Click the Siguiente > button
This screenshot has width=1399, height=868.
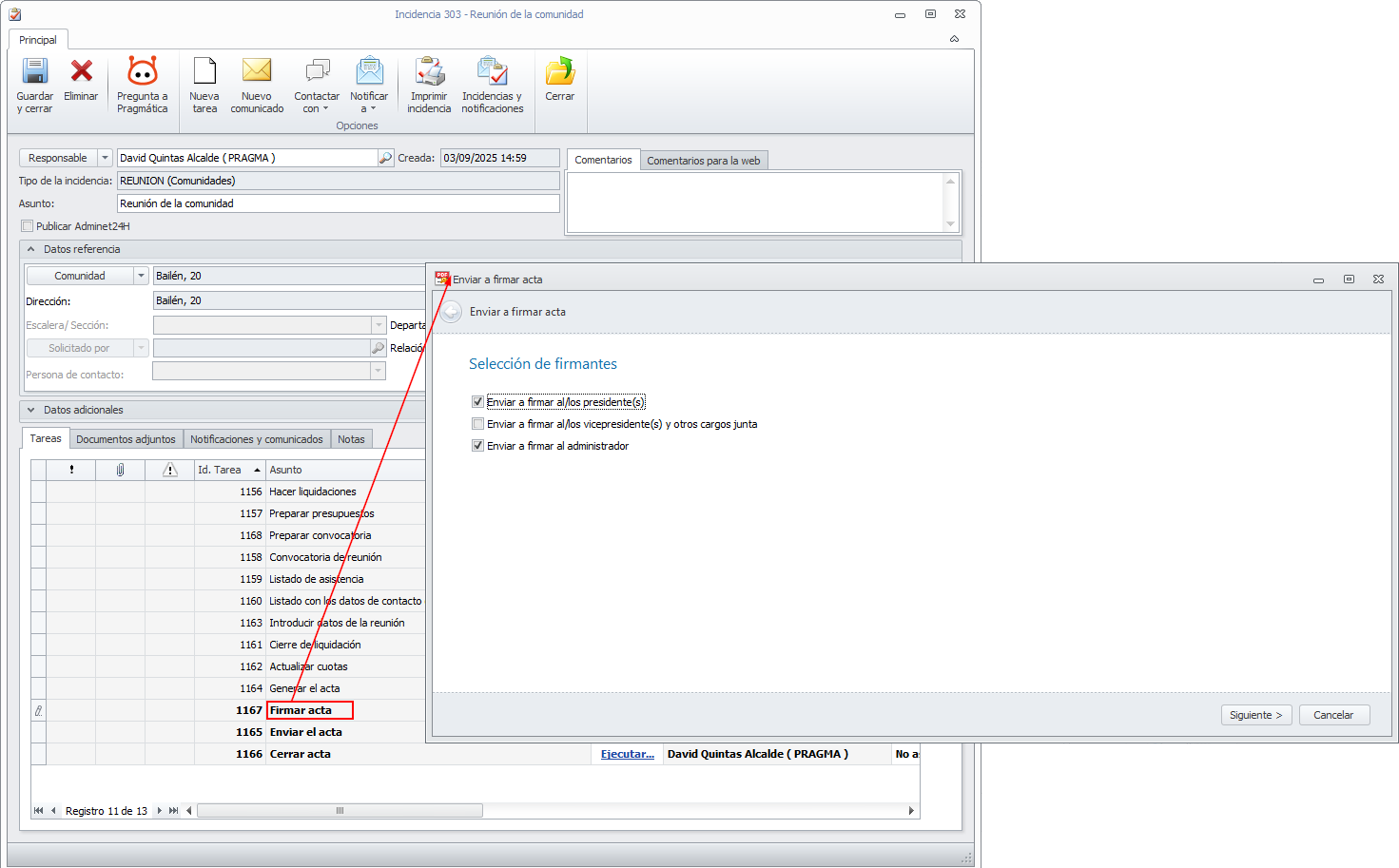pos(1256,715)
